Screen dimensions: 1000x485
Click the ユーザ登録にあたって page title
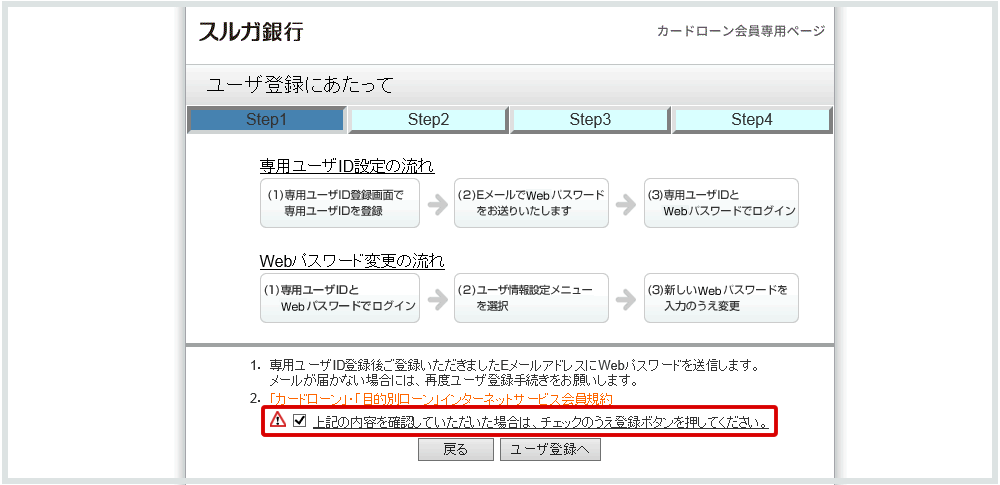[300, 85]
